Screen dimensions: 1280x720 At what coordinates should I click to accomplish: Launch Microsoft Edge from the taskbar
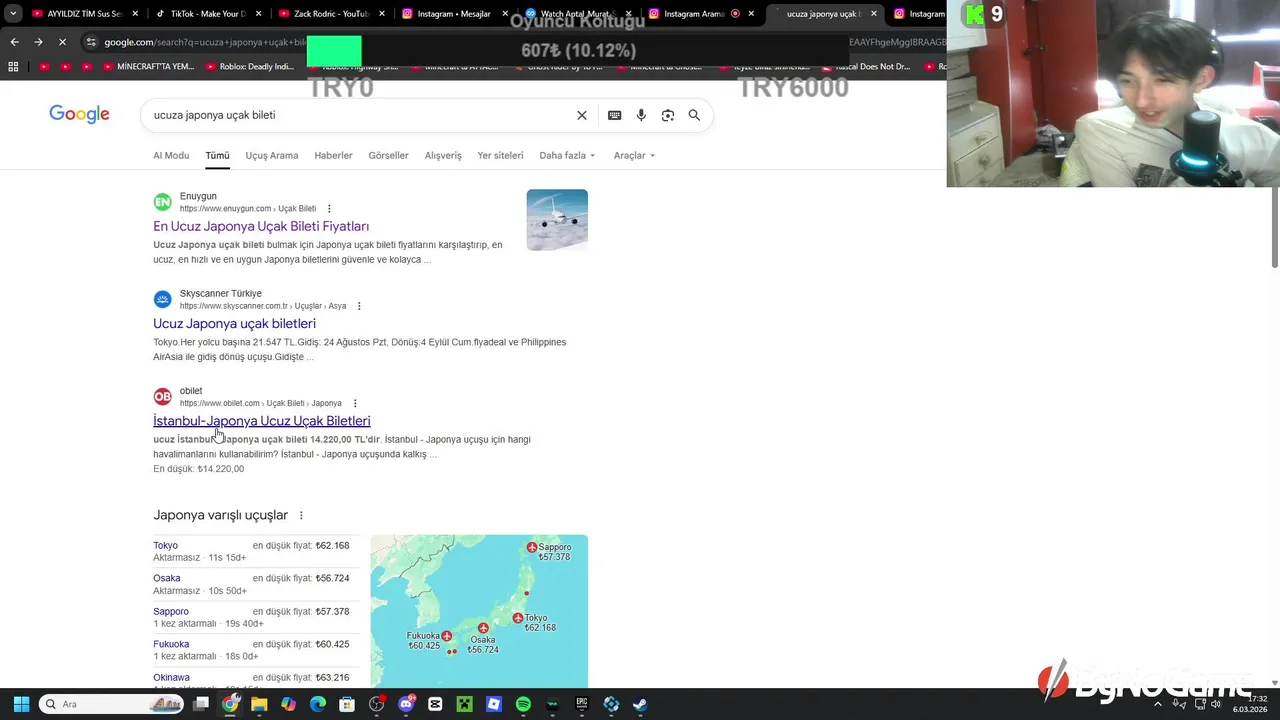[318, 704]
